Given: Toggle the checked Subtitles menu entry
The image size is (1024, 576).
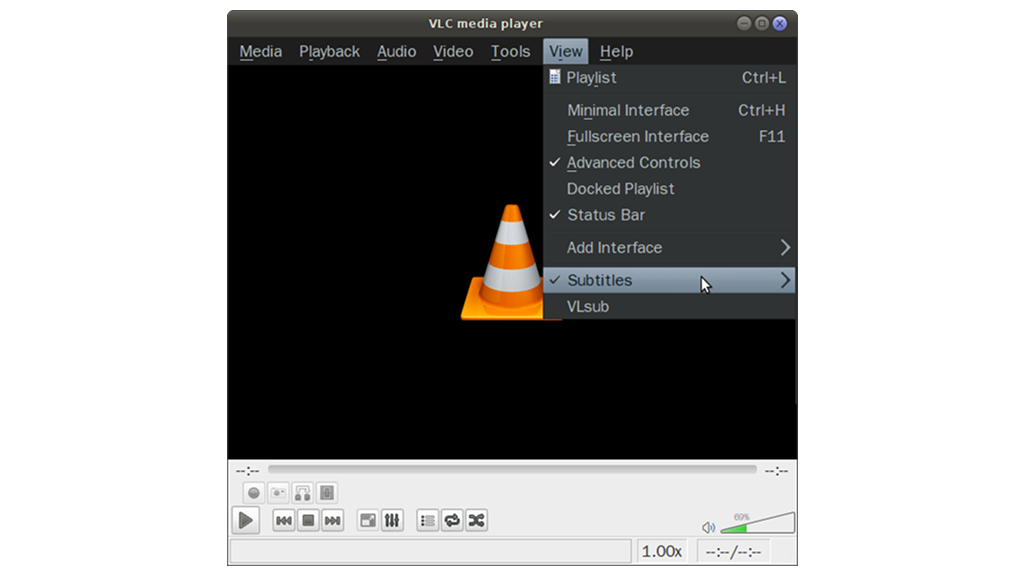Looking at the screenshot, I should click(599, 281).
